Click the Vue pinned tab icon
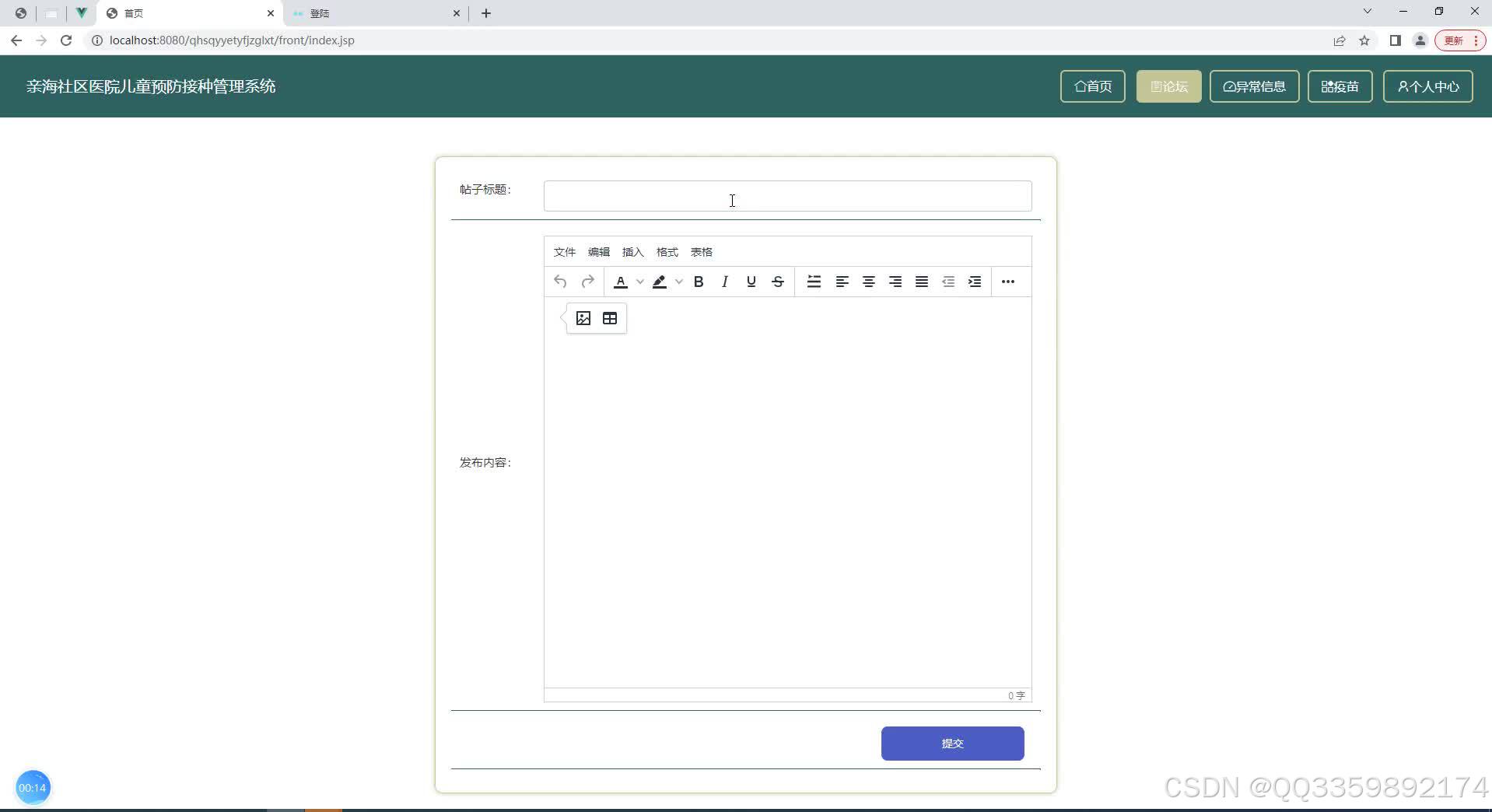The width and height of the screenshot is (1492, 812). (81, 13)
